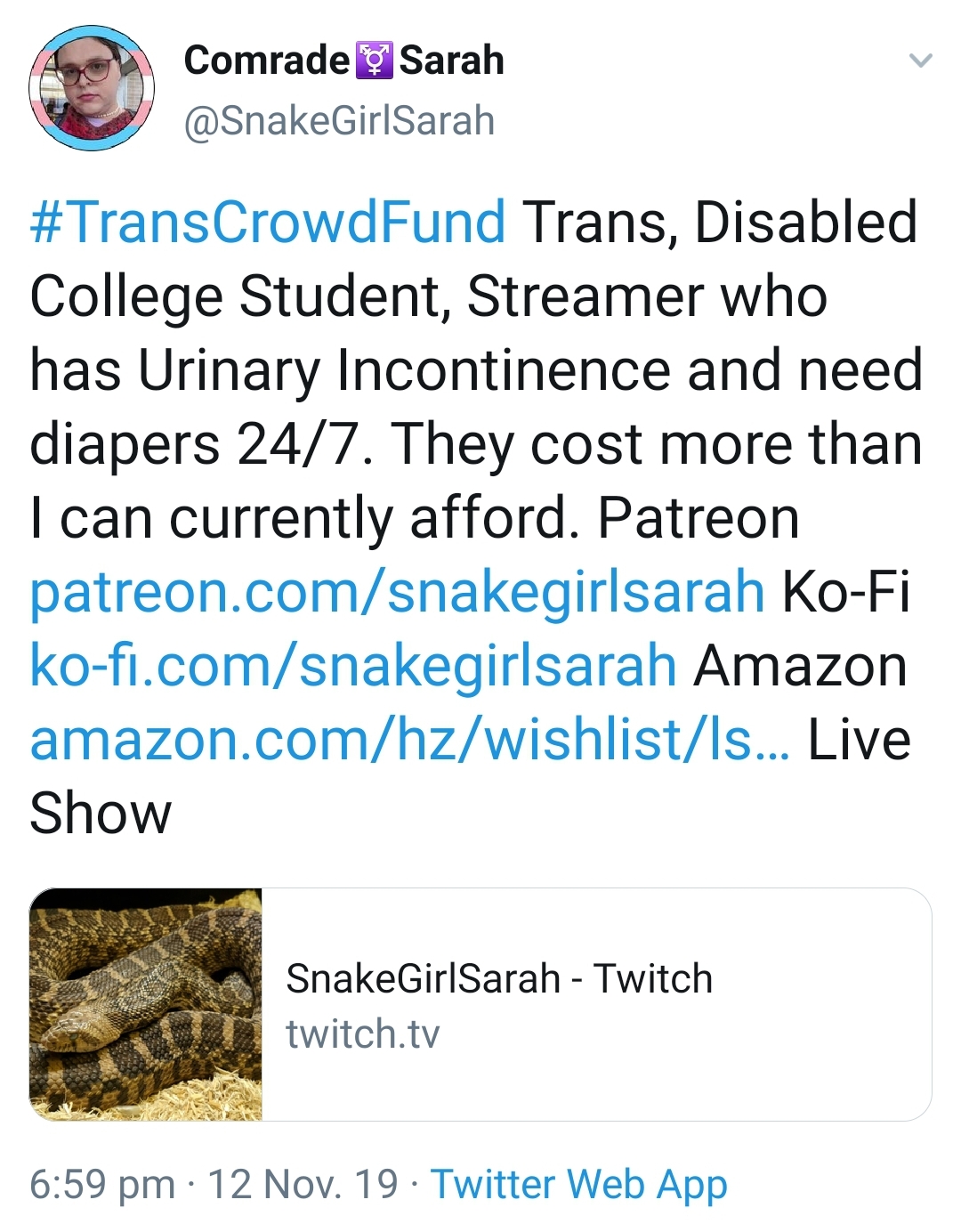
Task: Click the word Patreon in tweet text
Action: pyautogui.click(x=699, y=517)
